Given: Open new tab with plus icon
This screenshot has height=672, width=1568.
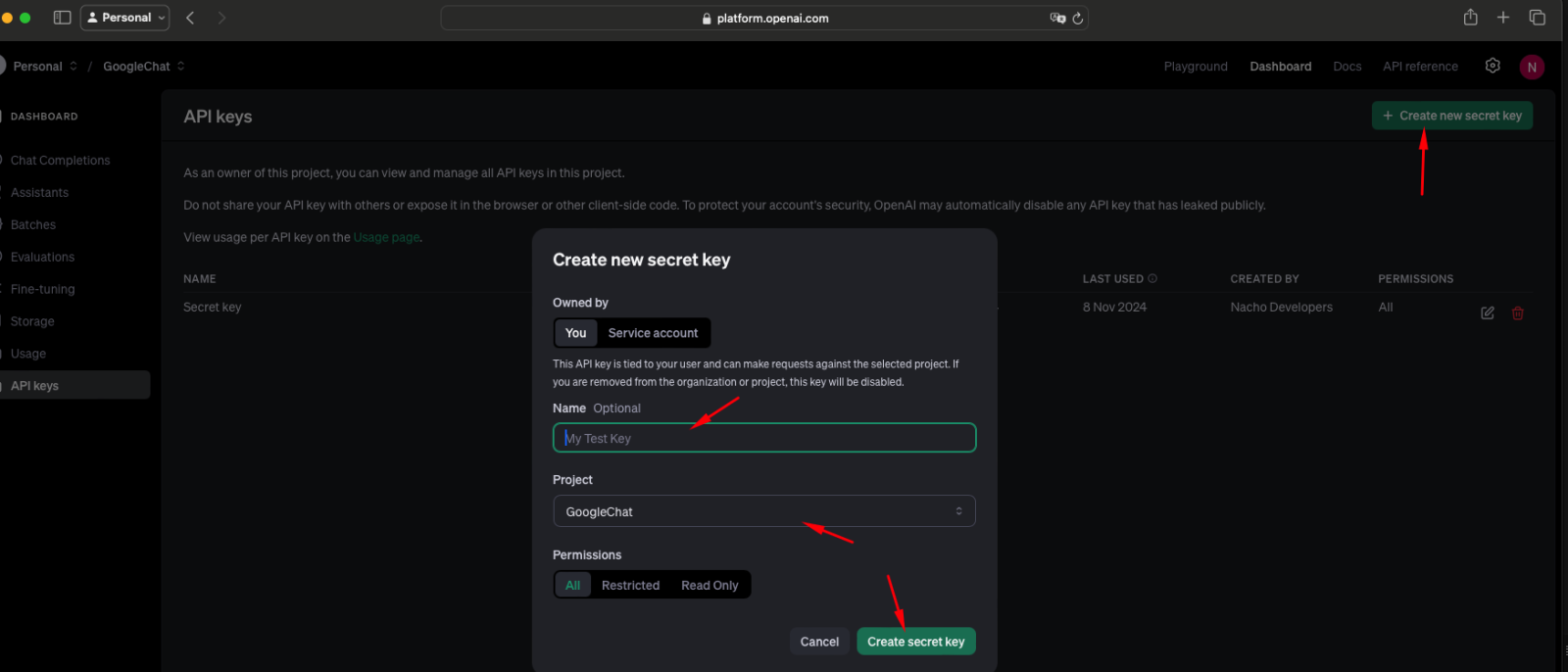Looking at the screenshot, I should tap(1502, 18).
